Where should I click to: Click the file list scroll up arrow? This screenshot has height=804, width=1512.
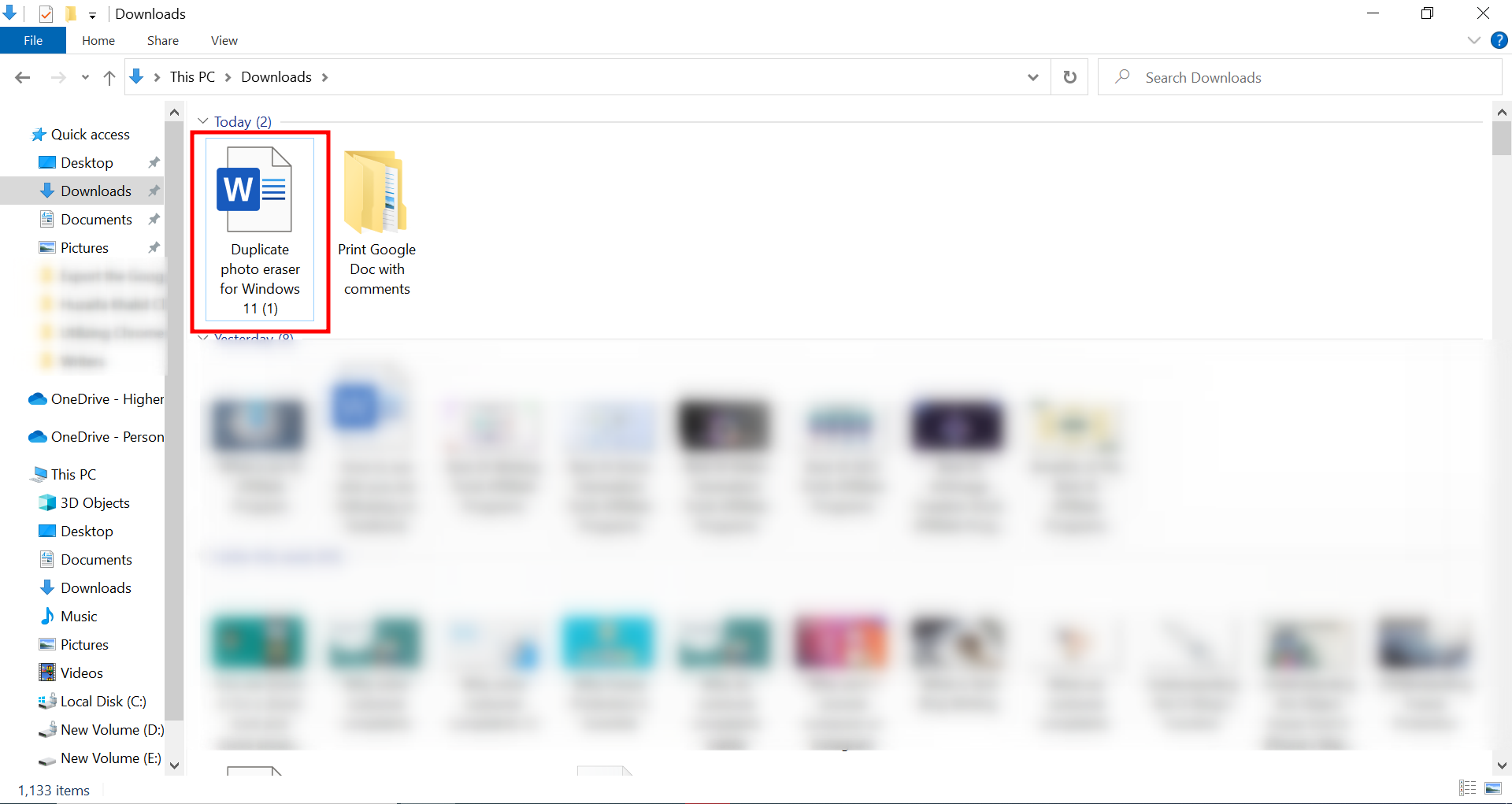(1502, 113)
